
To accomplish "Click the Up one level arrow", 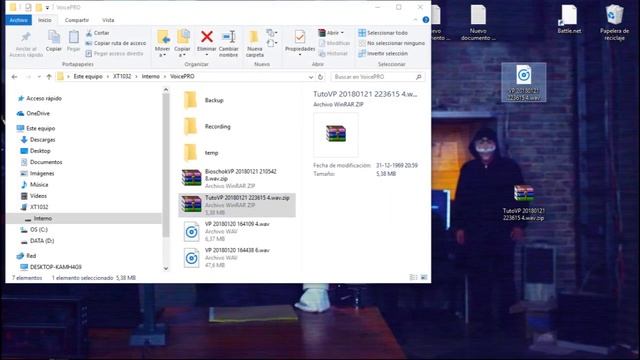I will click(x=49, y=77).
